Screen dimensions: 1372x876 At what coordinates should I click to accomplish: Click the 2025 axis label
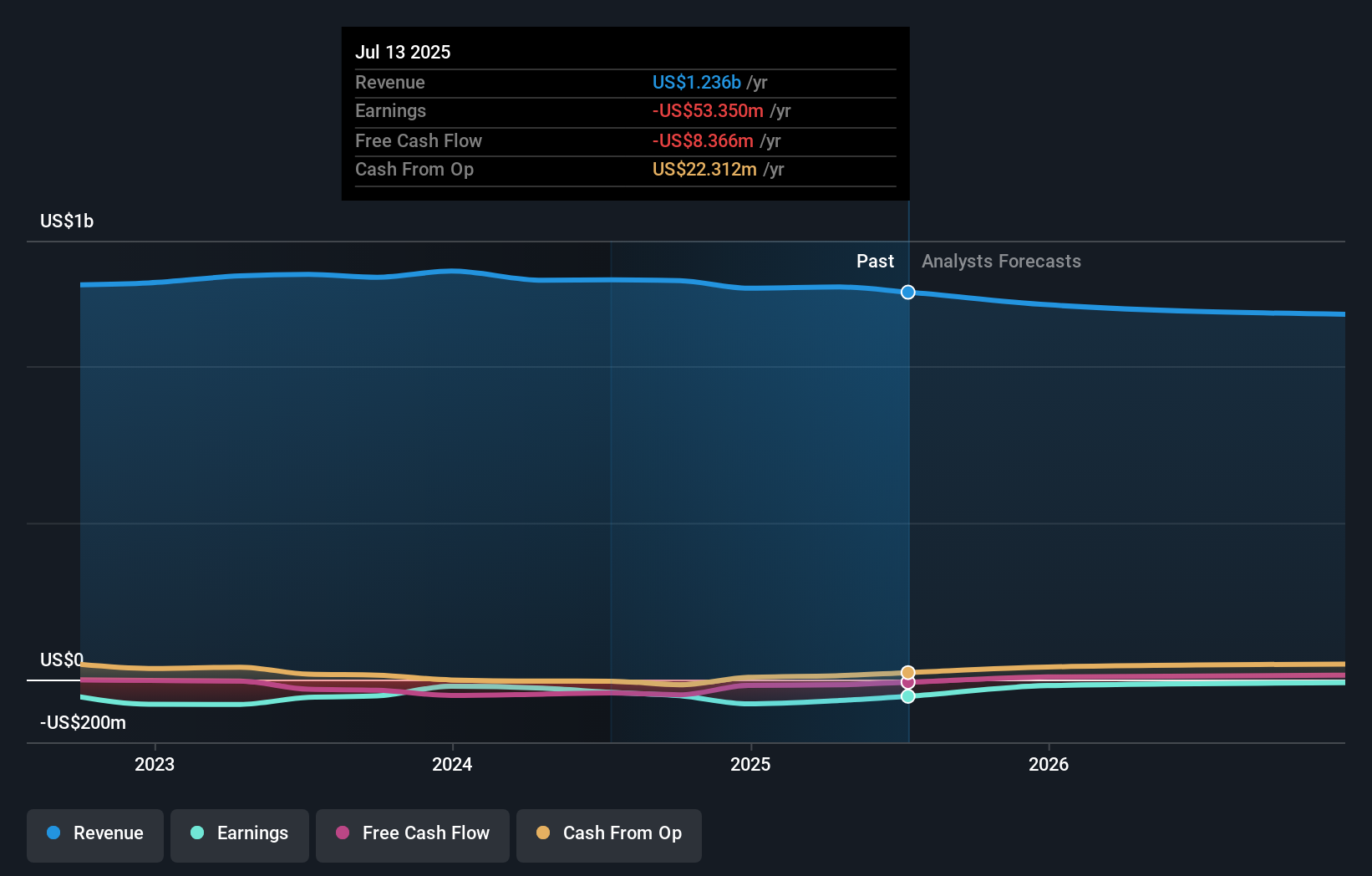750,764
